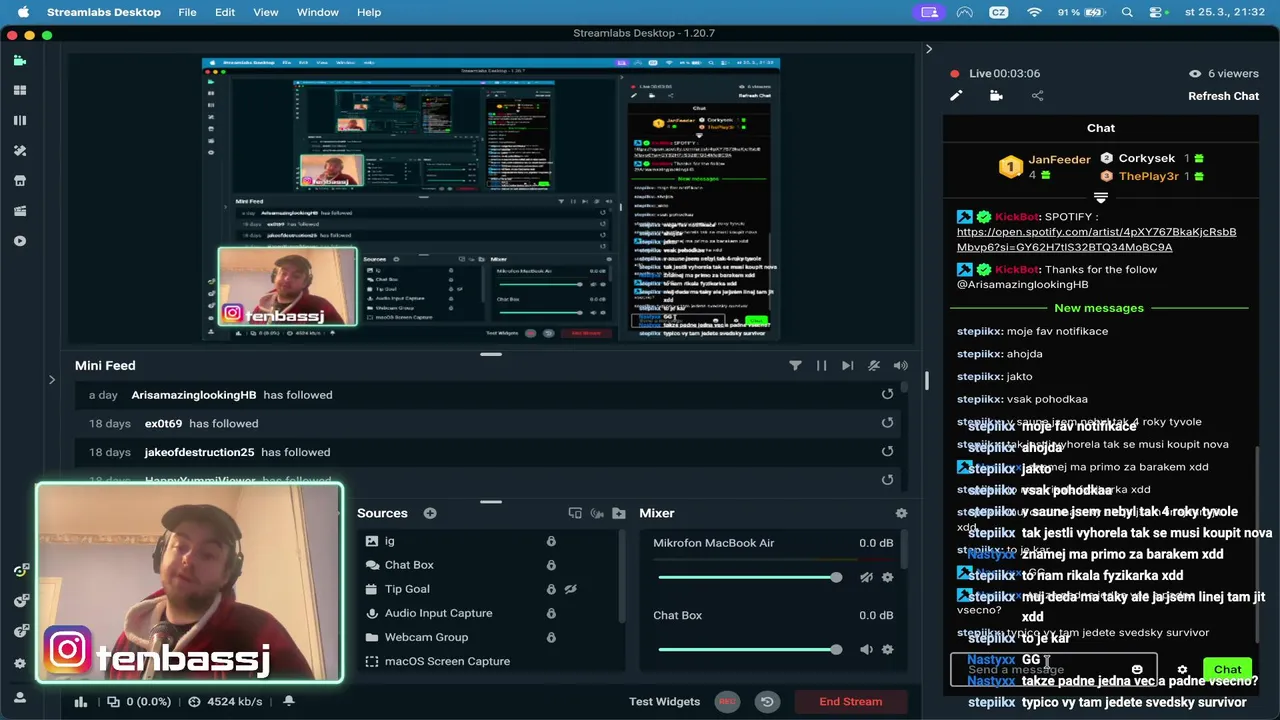The height and width of the screenshot is (720, 1280).
Task: Open Chat Box mixer settings gear
Action: point(887,649)
